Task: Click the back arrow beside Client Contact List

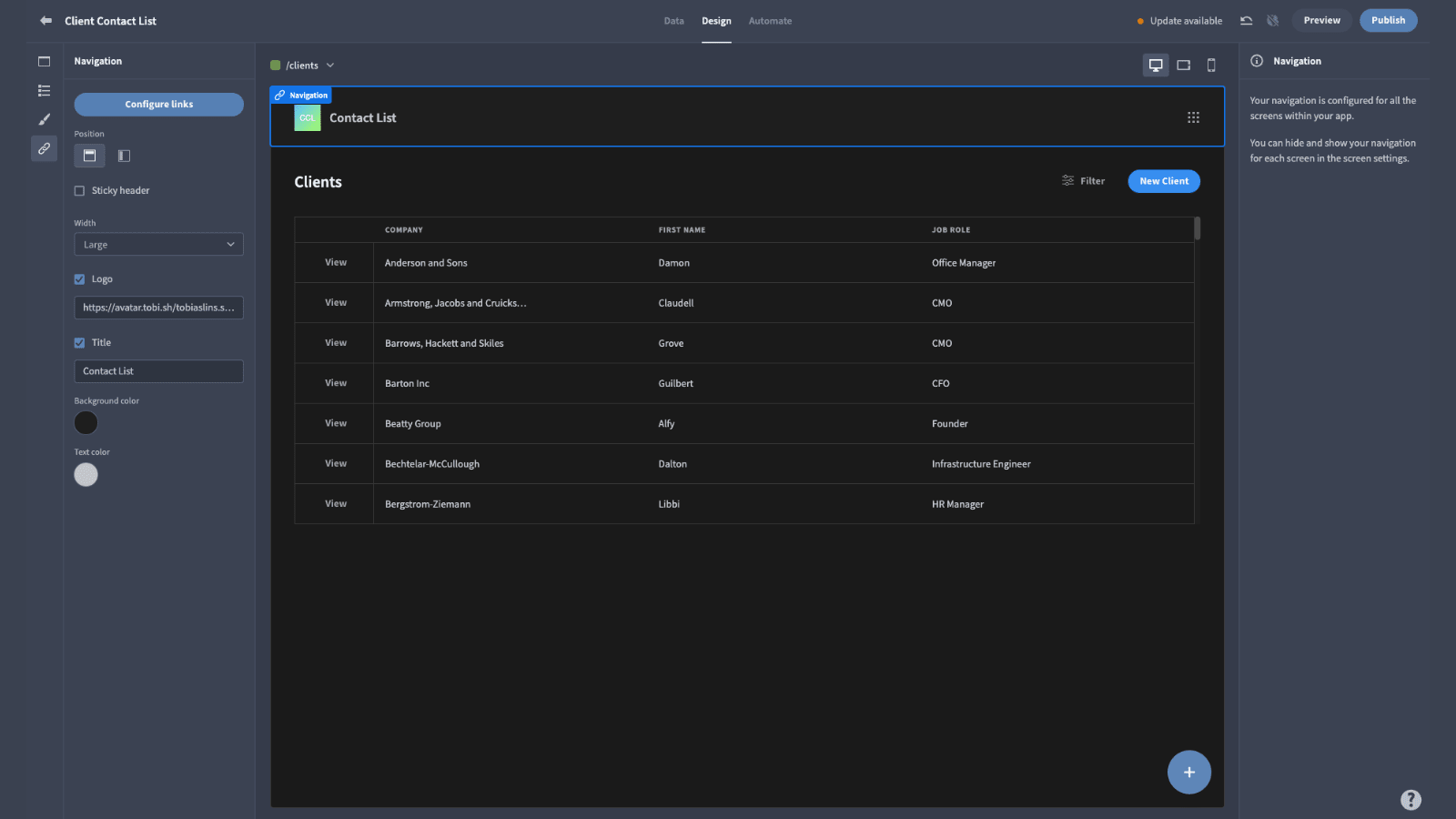Action: (45, 20)
